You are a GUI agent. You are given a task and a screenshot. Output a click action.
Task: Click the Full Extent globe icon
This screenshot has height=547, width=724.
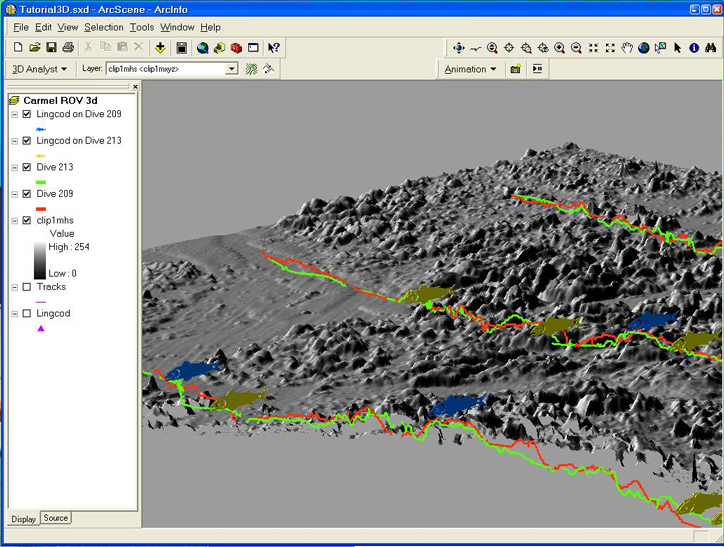(x=644, y=48)
